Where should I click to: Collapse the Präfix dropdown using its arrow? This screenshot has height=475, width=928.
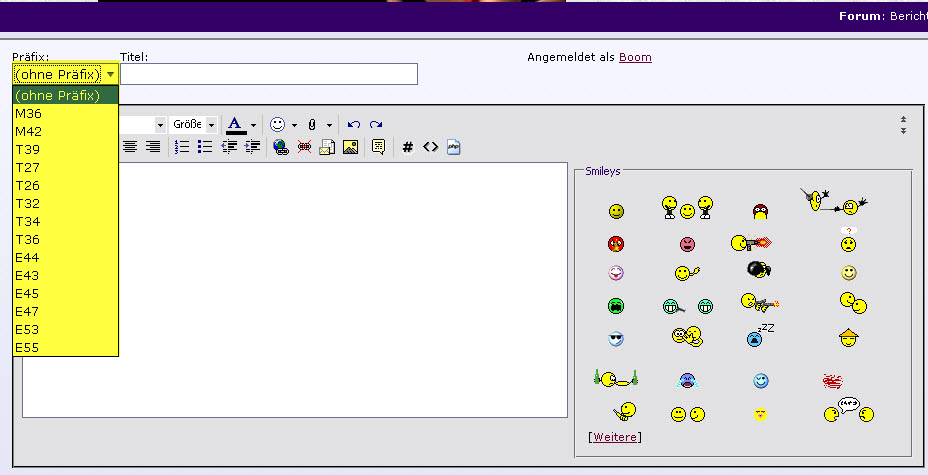111,75
